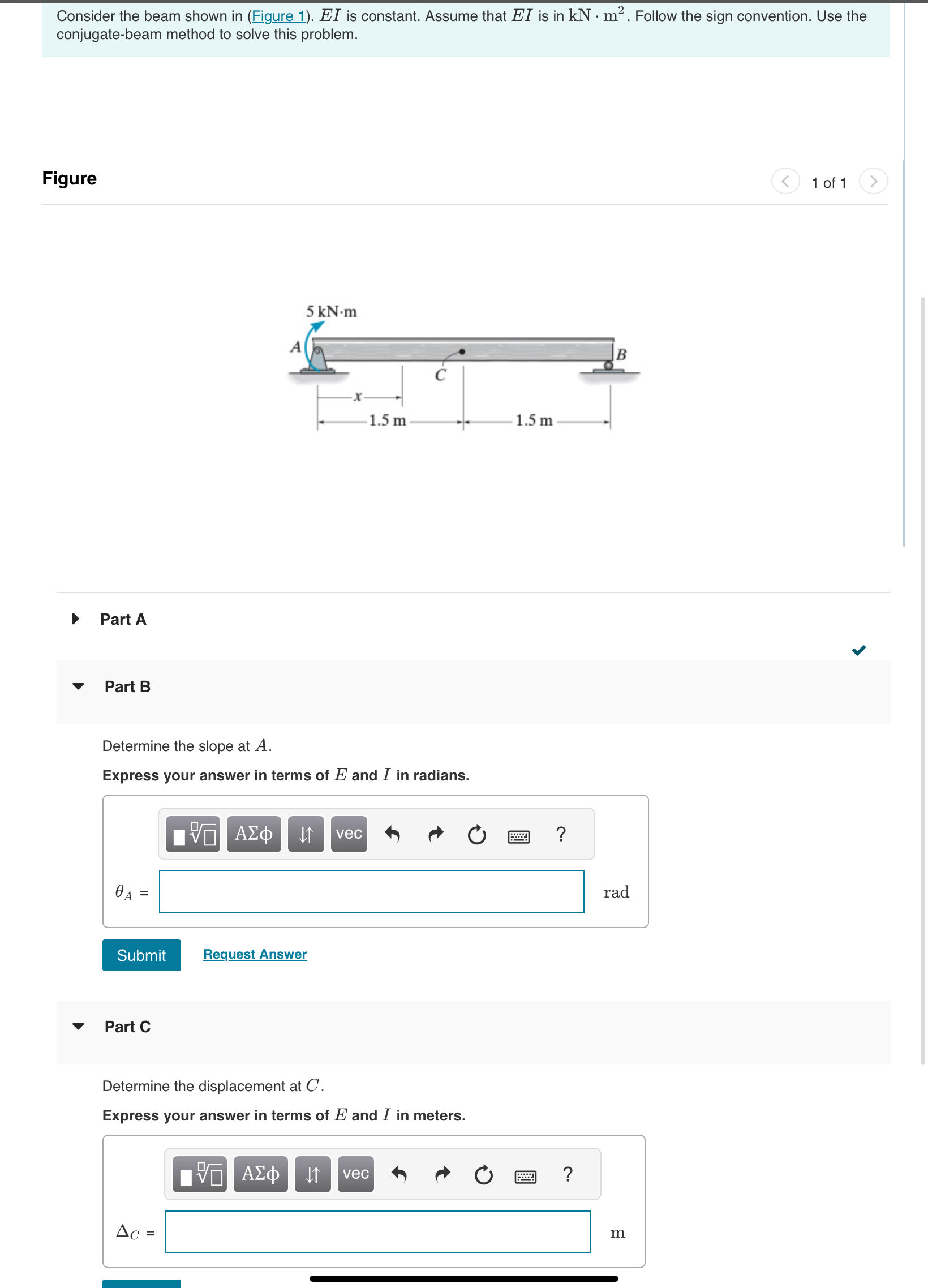
Task: Open the Figure 1 link
Action: (x=278, y=16)
